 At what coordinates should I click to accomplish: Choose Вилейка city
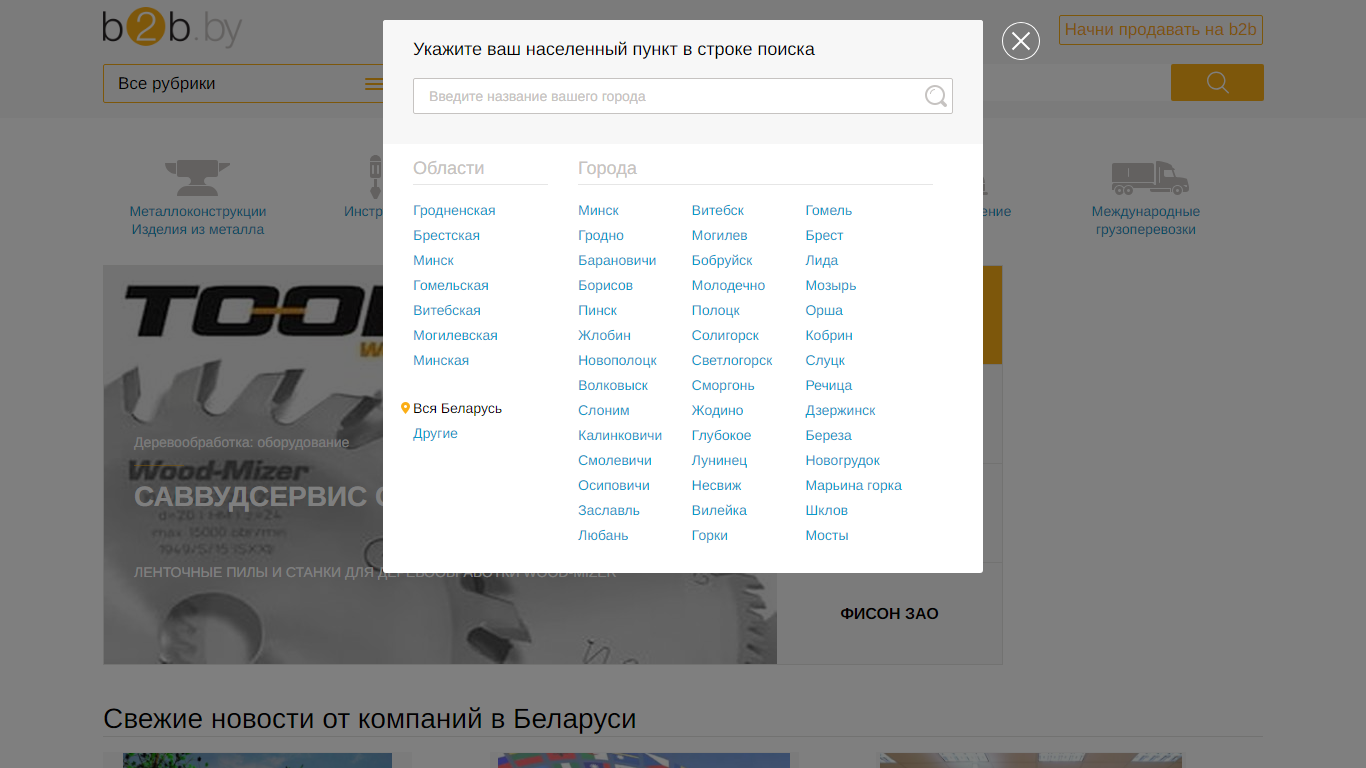(719, 510)
